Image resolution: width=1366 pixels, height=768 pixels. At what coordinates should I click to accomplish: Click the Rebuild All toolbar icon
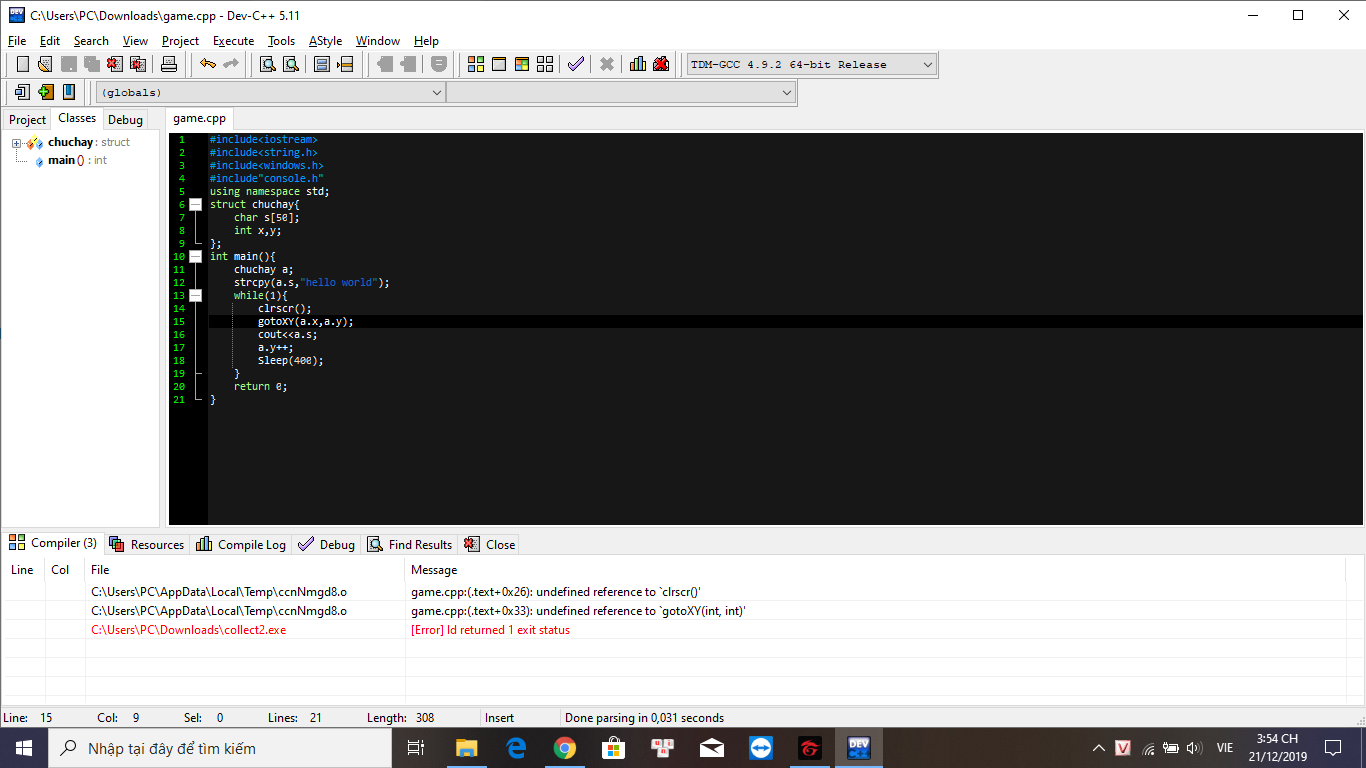coord(545,64)
